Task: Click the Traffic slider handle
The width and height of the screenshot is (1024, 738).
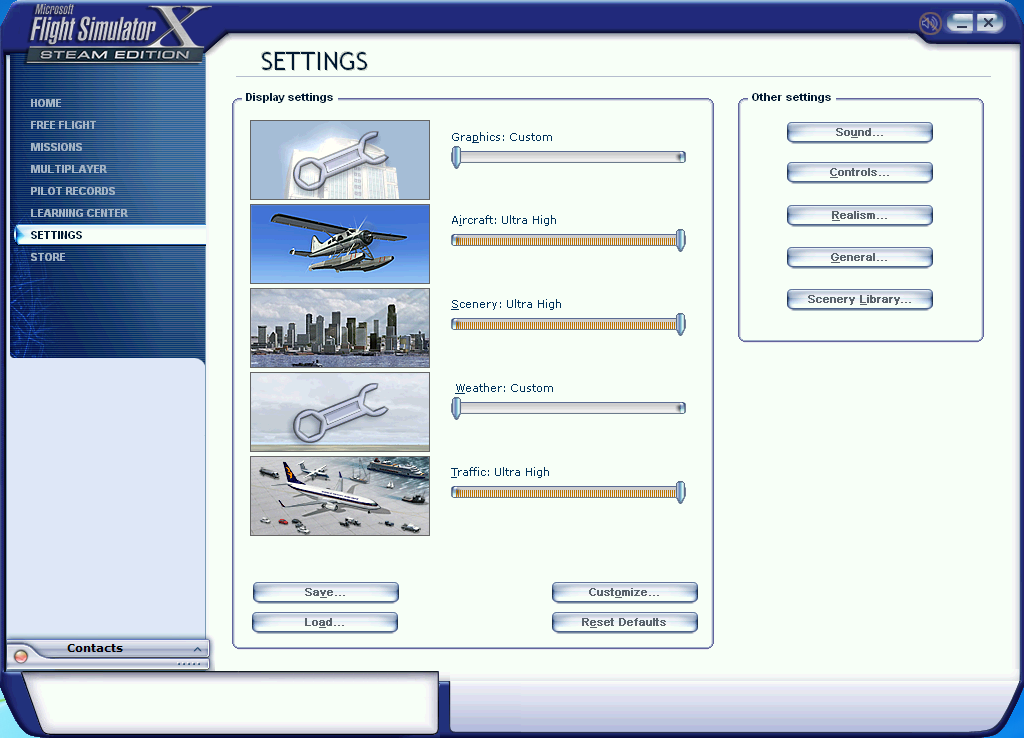Action: pyautogui.click(x=681, y=492)
